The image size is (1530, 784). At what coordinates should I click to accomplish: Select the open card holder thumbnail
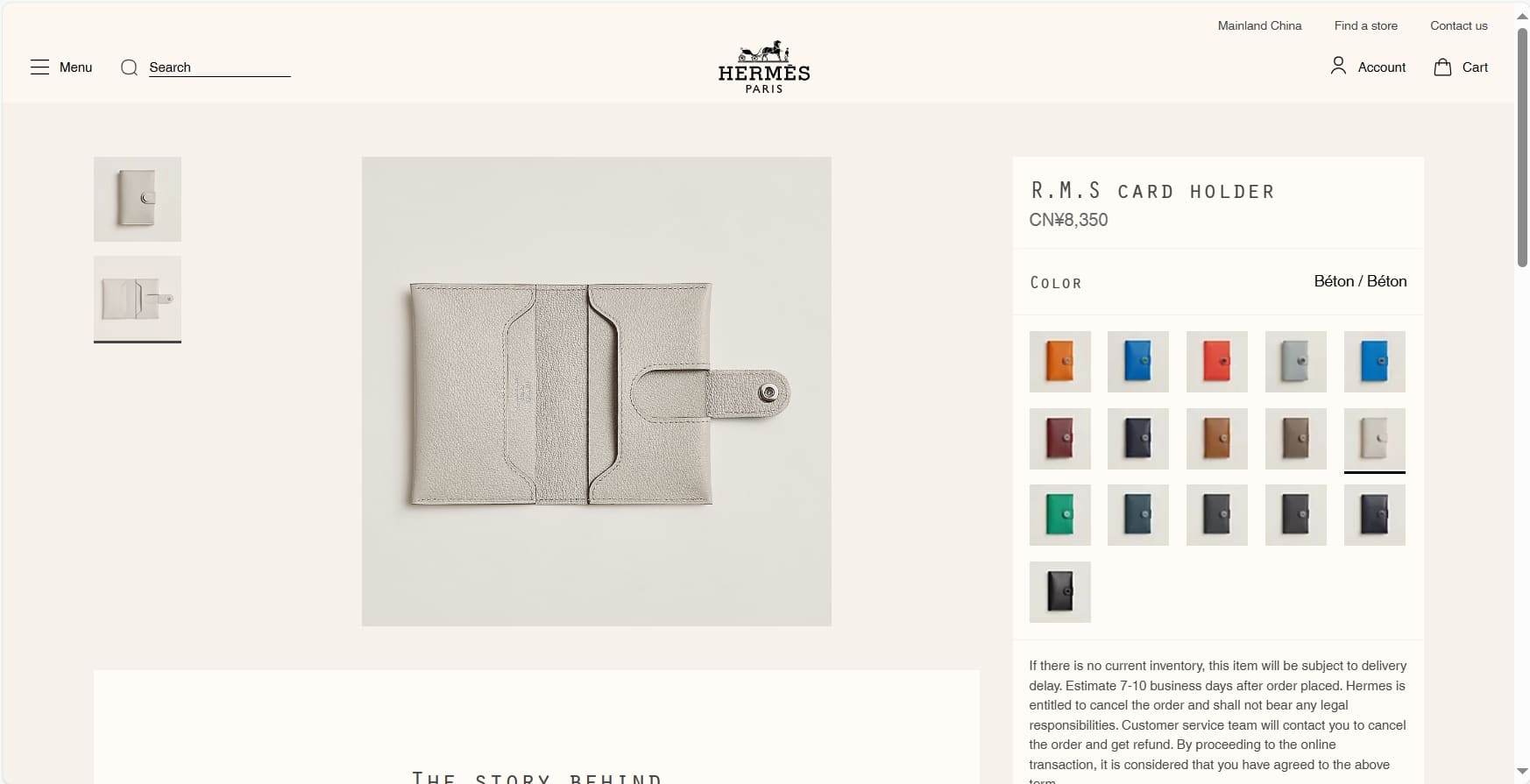coord(138,299)
